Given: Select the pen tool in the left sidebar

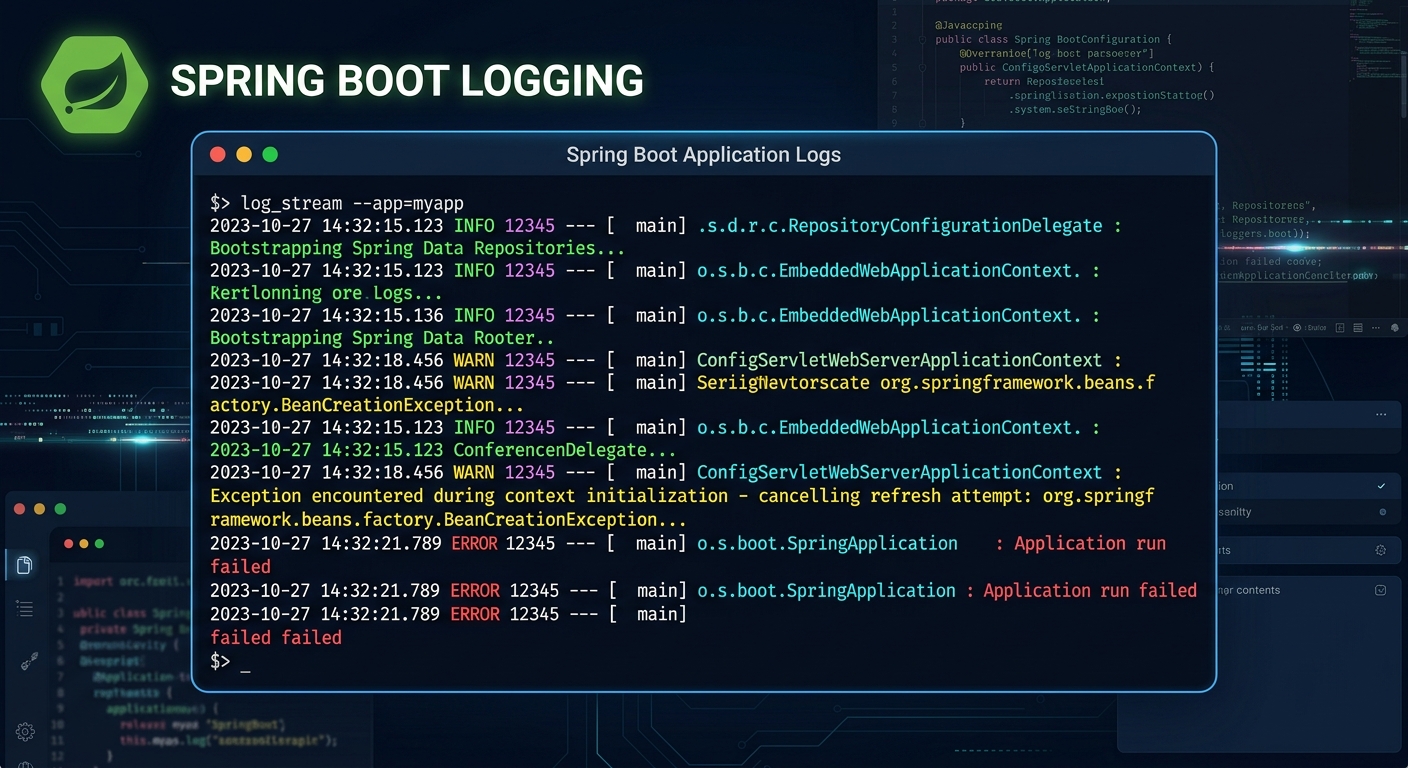Looking at the screenshot, I should (x=30, y=660).
